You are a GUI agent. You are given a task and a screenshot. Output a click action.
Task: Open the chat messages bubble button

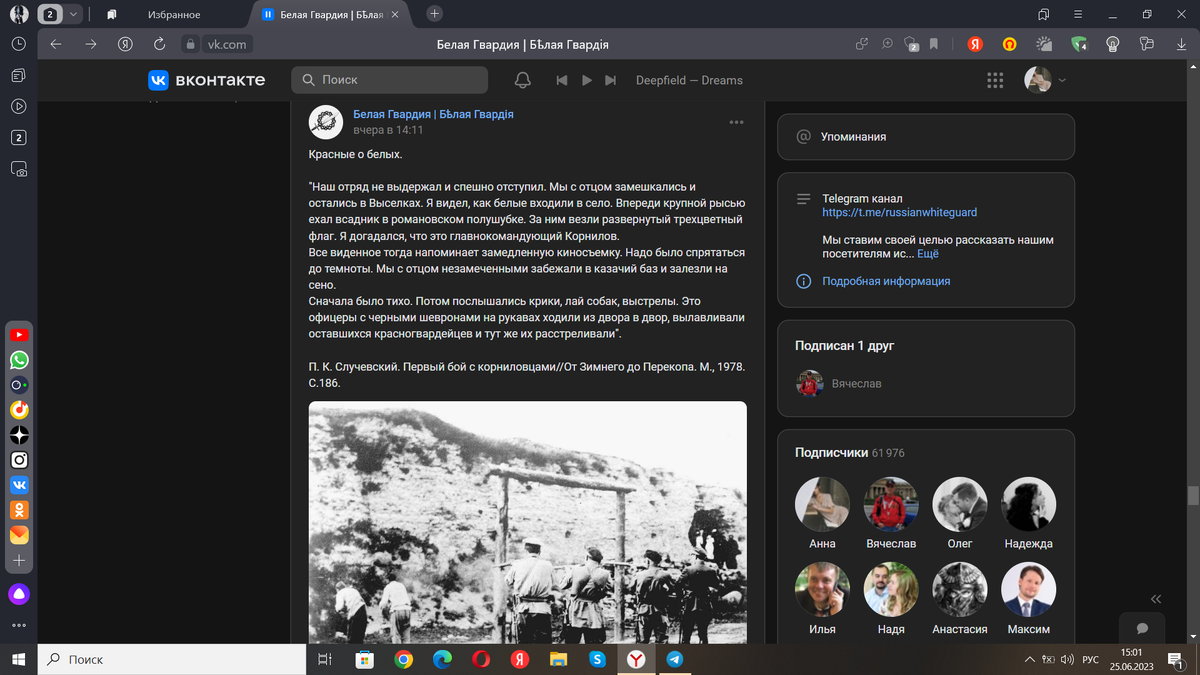click(x=1142, y=628)
